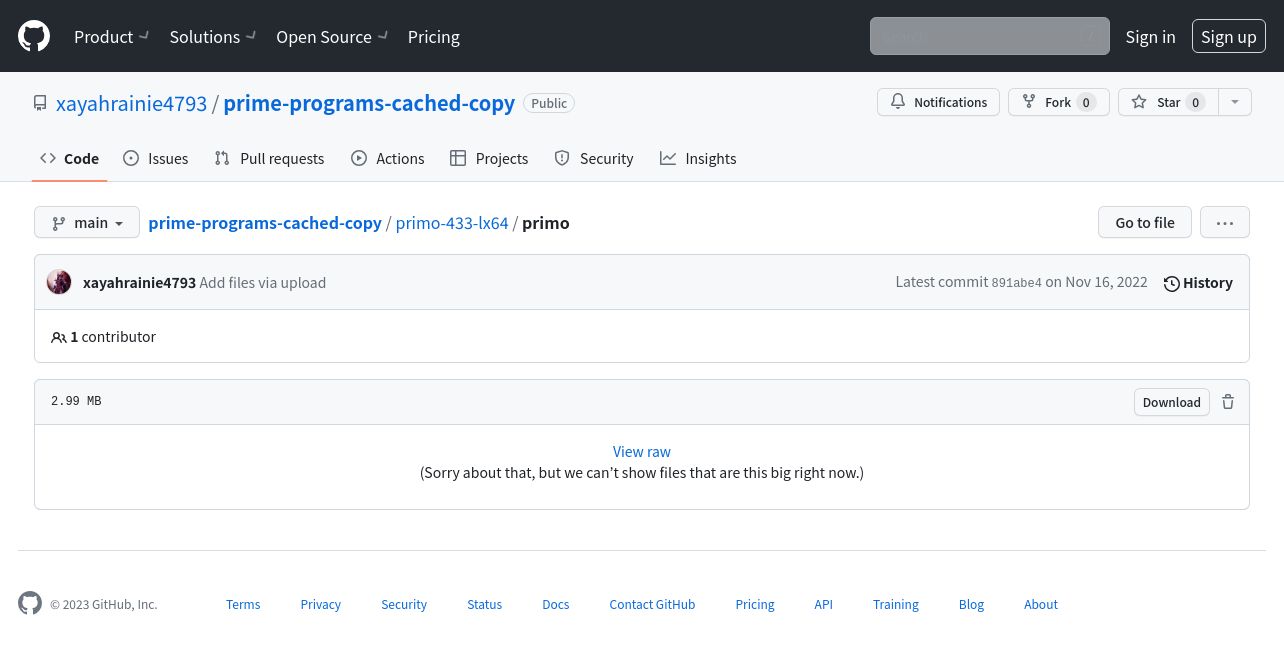Open the Solutions dropdown menu
Image resolution: width=1284 pixels, height=664 pixels.
click(x=213, y=37)
